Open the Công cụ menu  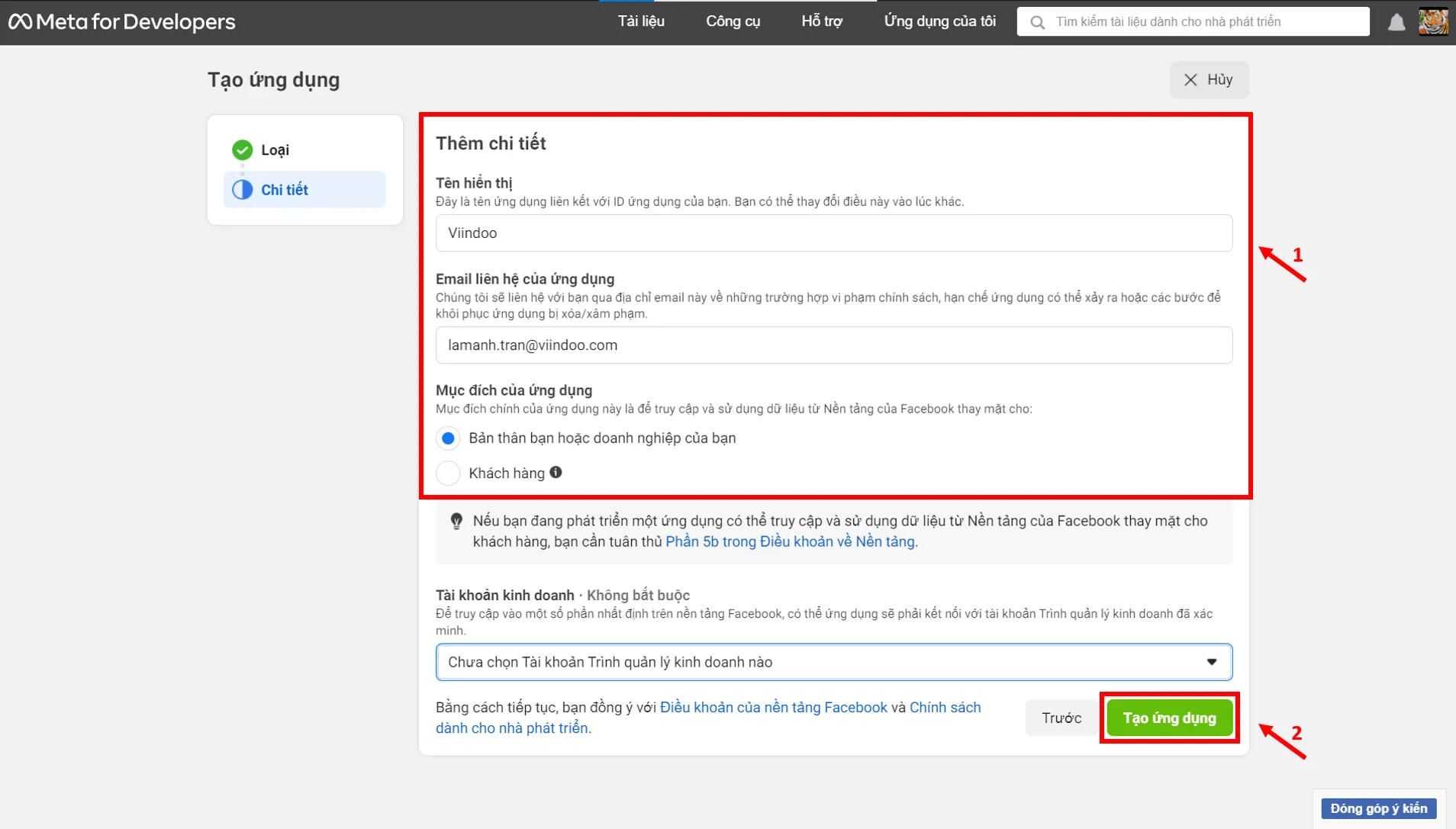pos(733,21)
